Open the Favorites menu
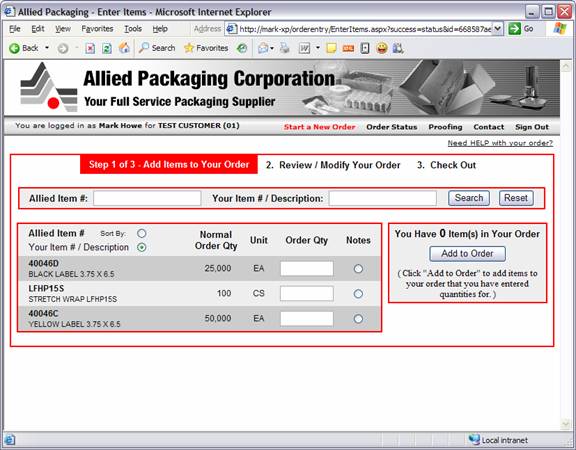Viewport: 576px width, 450px height. [97, 29]
